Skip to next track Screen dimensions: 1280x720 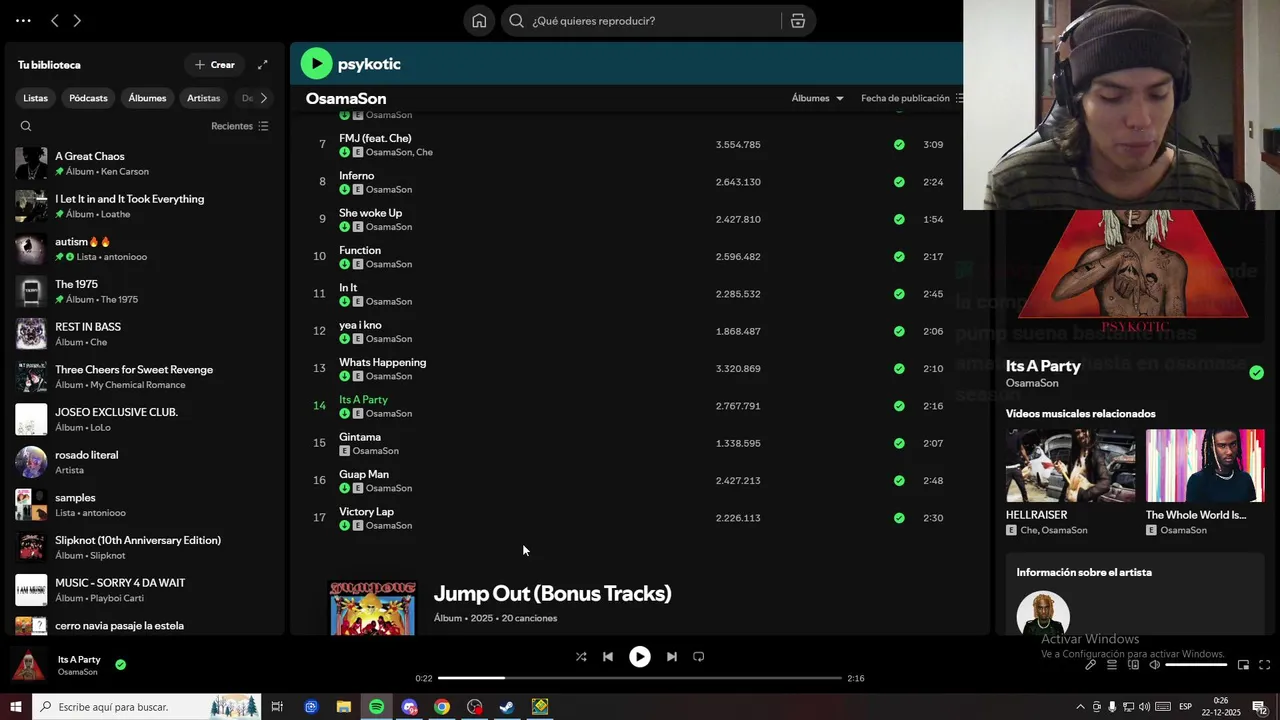(x=672, y=657)
